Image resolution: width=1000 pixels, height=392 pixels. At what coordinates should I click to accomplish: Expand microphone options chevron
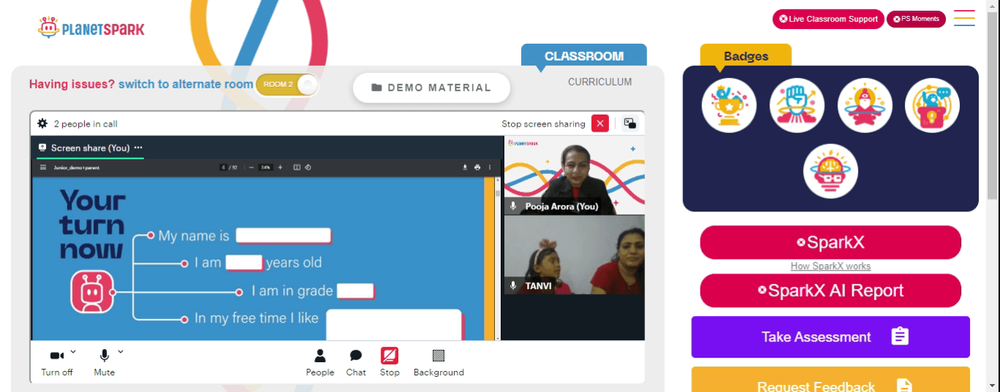[121, 351]
